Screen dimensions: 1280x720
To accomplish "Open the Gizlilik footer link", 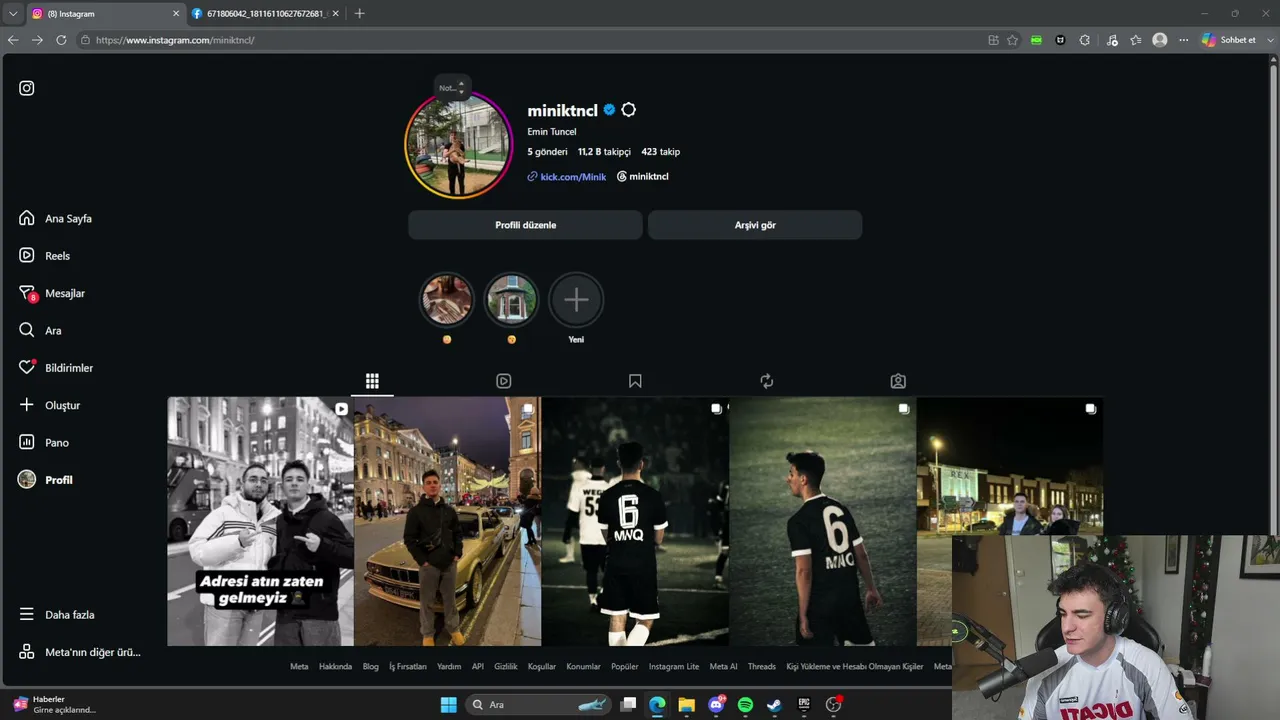I will (x=506, y=667).
